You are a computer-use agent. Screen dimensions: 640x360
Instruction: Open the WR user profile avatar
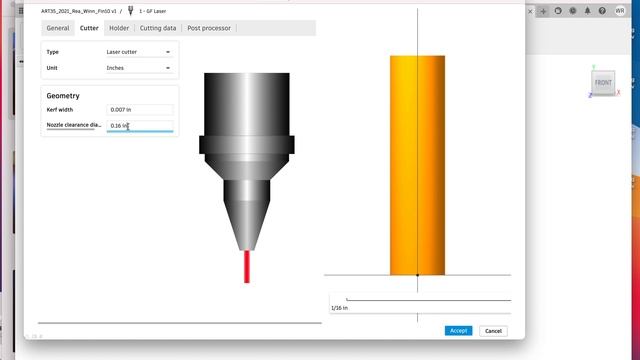point(620,11)
